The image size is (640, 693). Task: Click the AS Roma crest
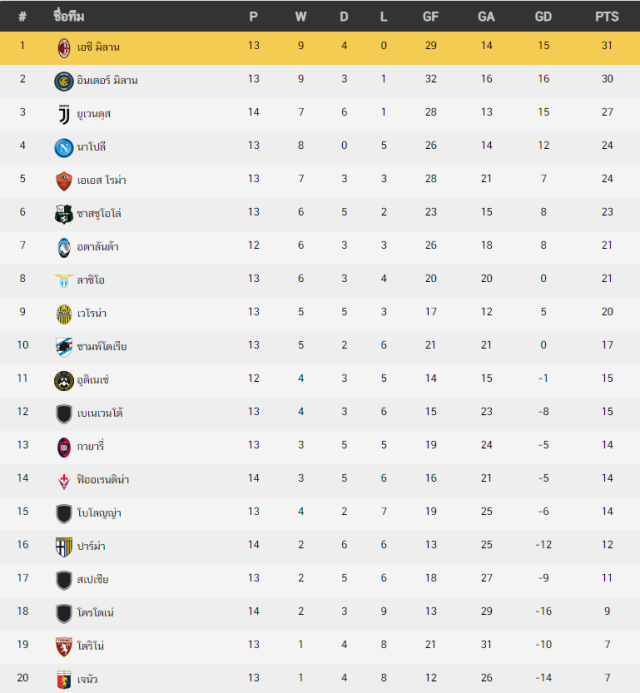[x=64, y=181]
